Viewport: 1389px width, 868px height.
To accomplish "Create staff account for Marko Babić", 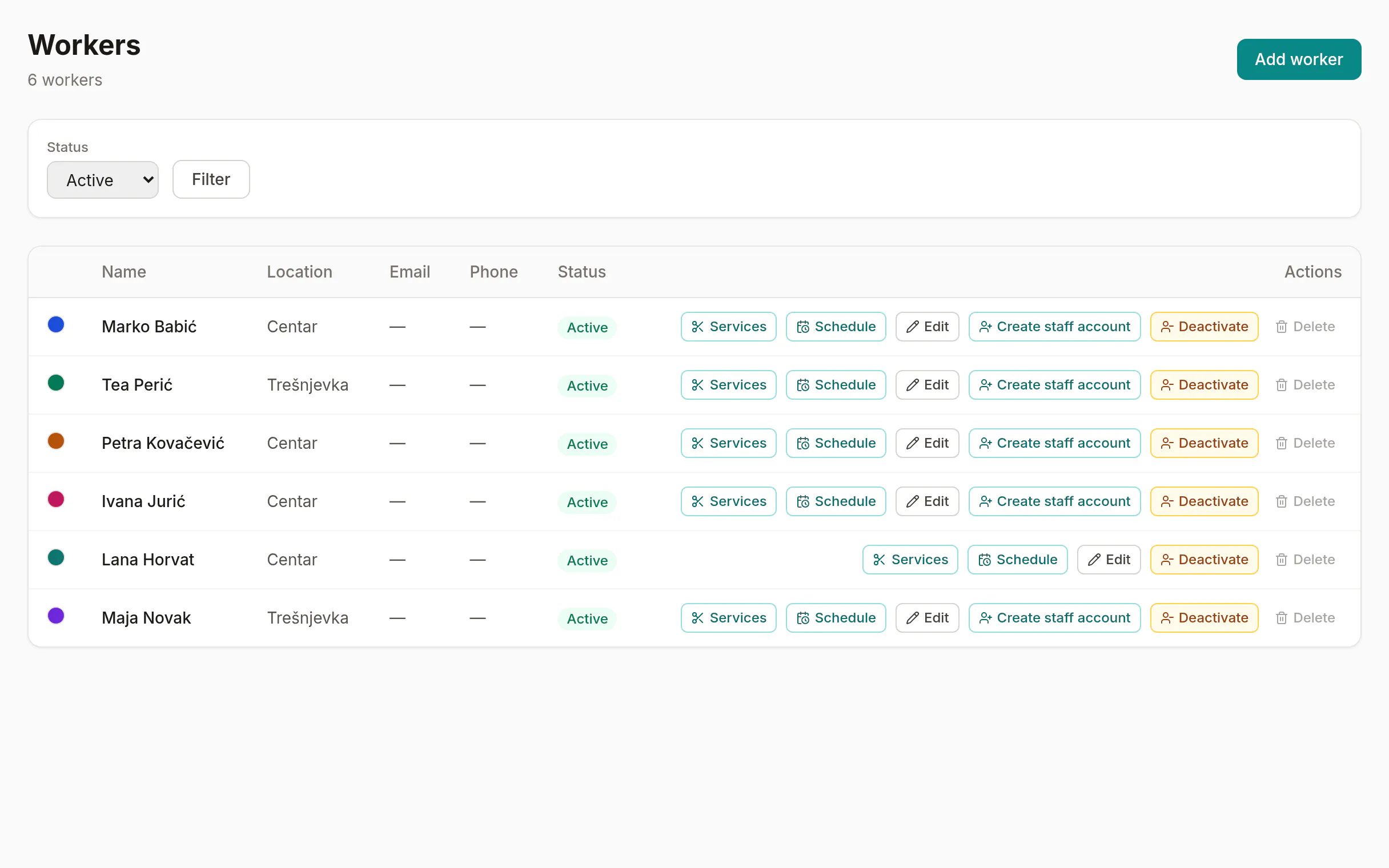I will (x=1054, y=327).
